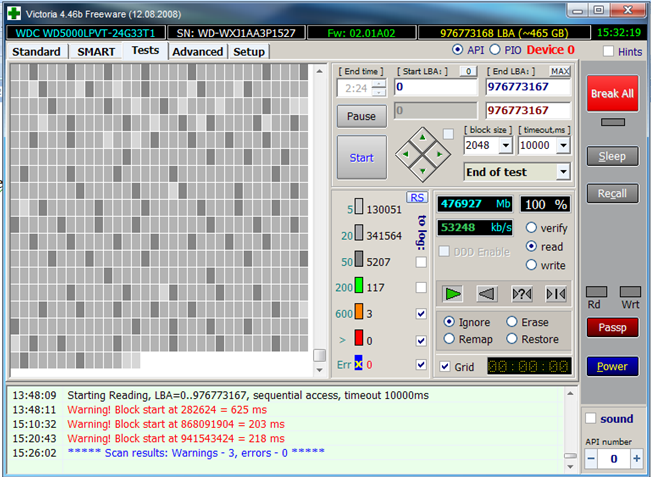Decrease API number with minus button
The width and height of the screenshot is (652, 478).
click(591, 459)
